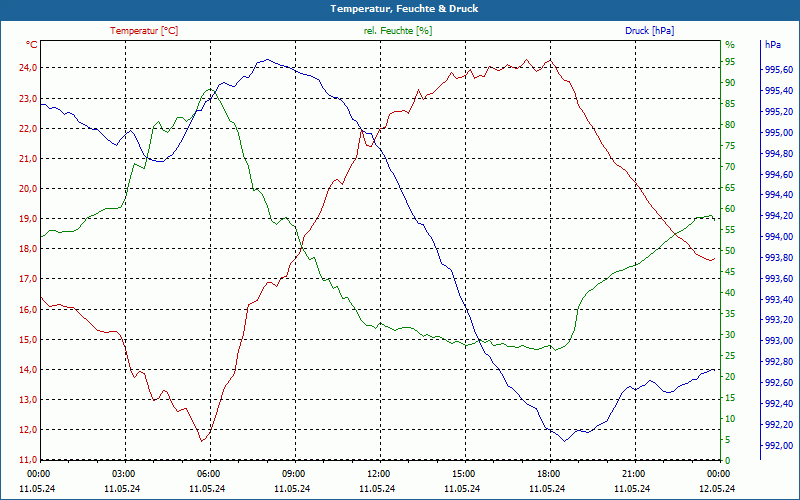
Task: Click the green '%' axis unit label
Action: tap(730, 45)
